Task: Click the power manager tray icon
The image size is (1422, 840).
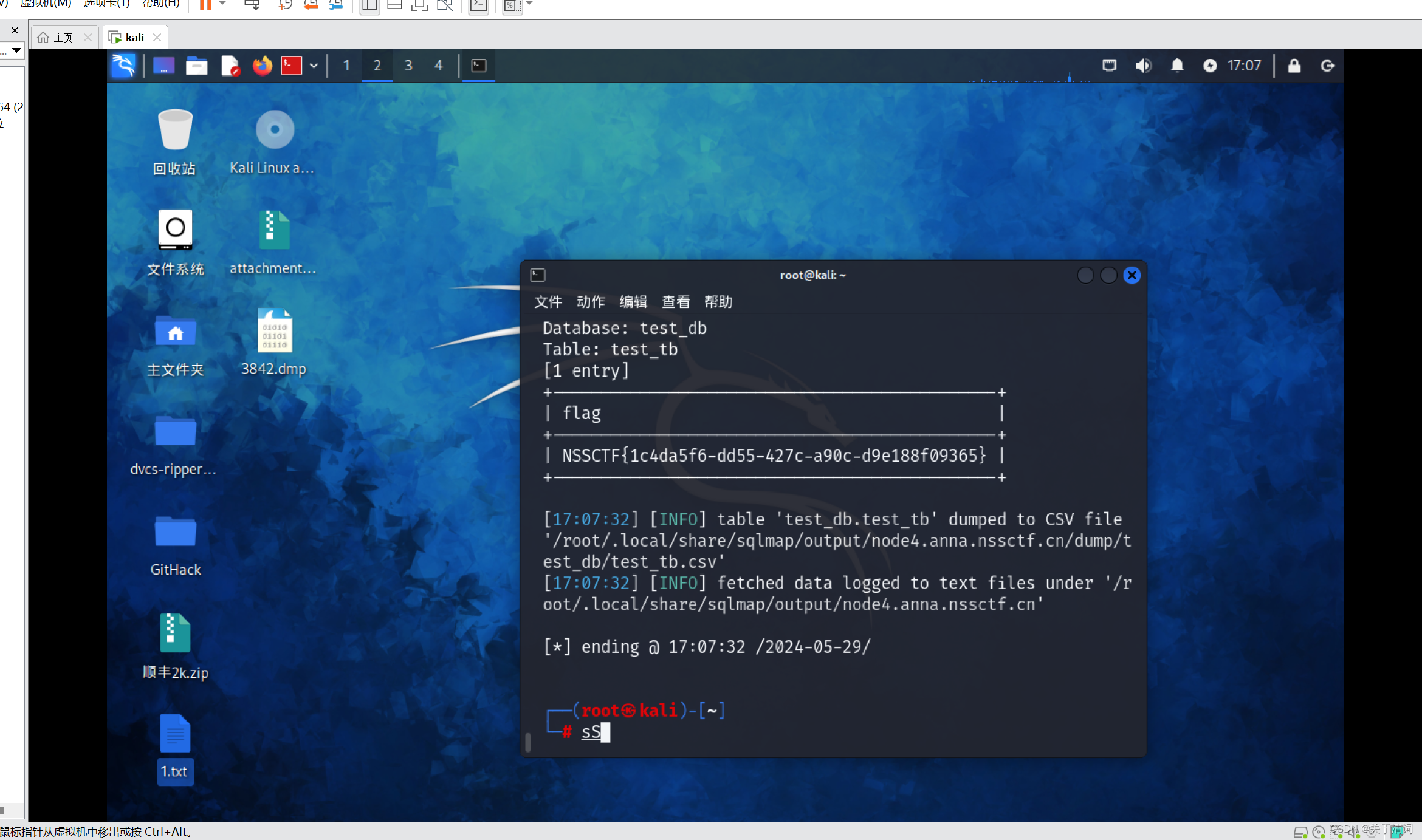Action: coord(1210,66)
